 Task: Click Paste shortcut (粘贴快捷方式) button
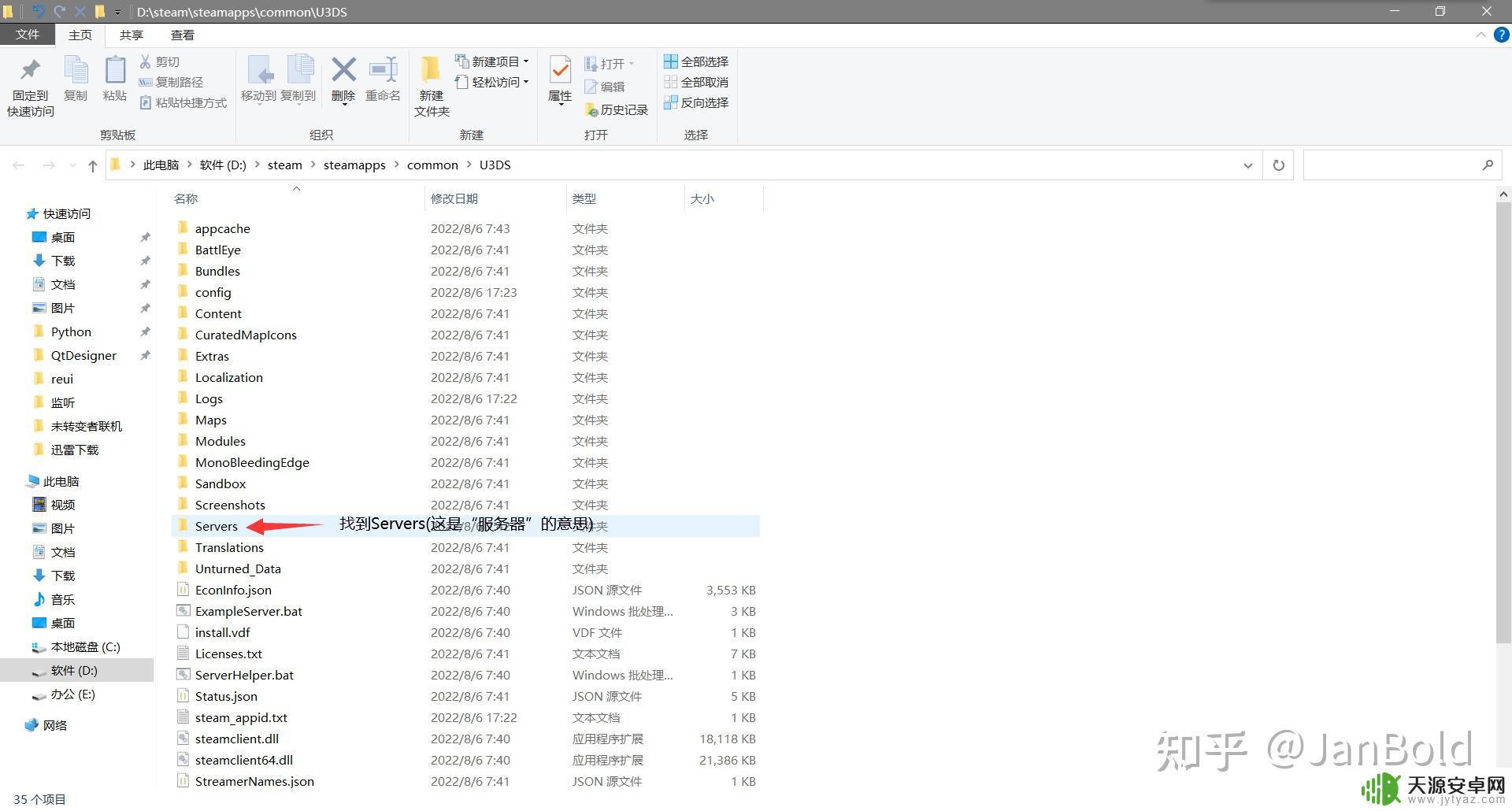(183, 102)
